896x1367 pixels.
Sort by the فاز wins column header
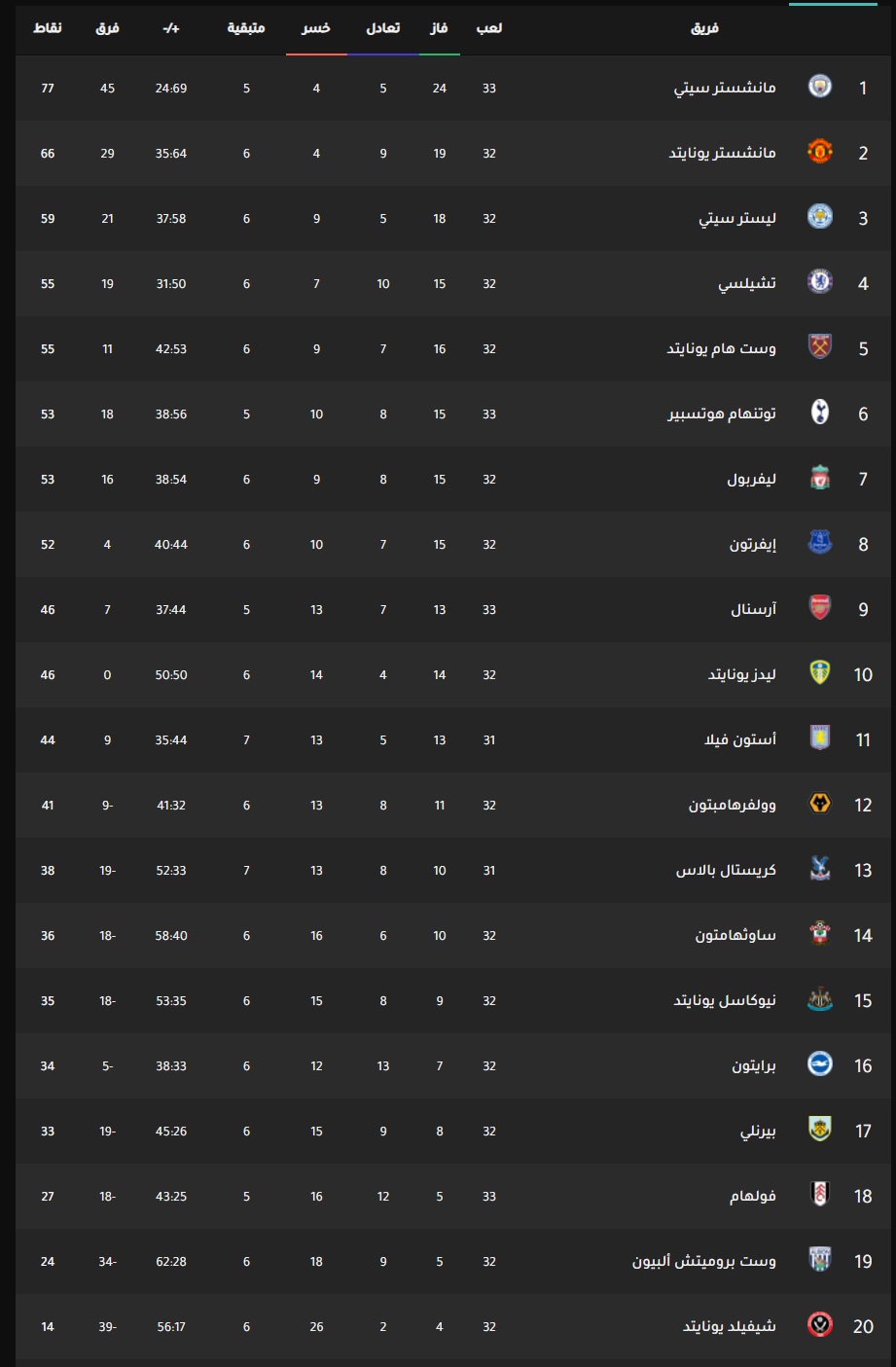[439, 28]
